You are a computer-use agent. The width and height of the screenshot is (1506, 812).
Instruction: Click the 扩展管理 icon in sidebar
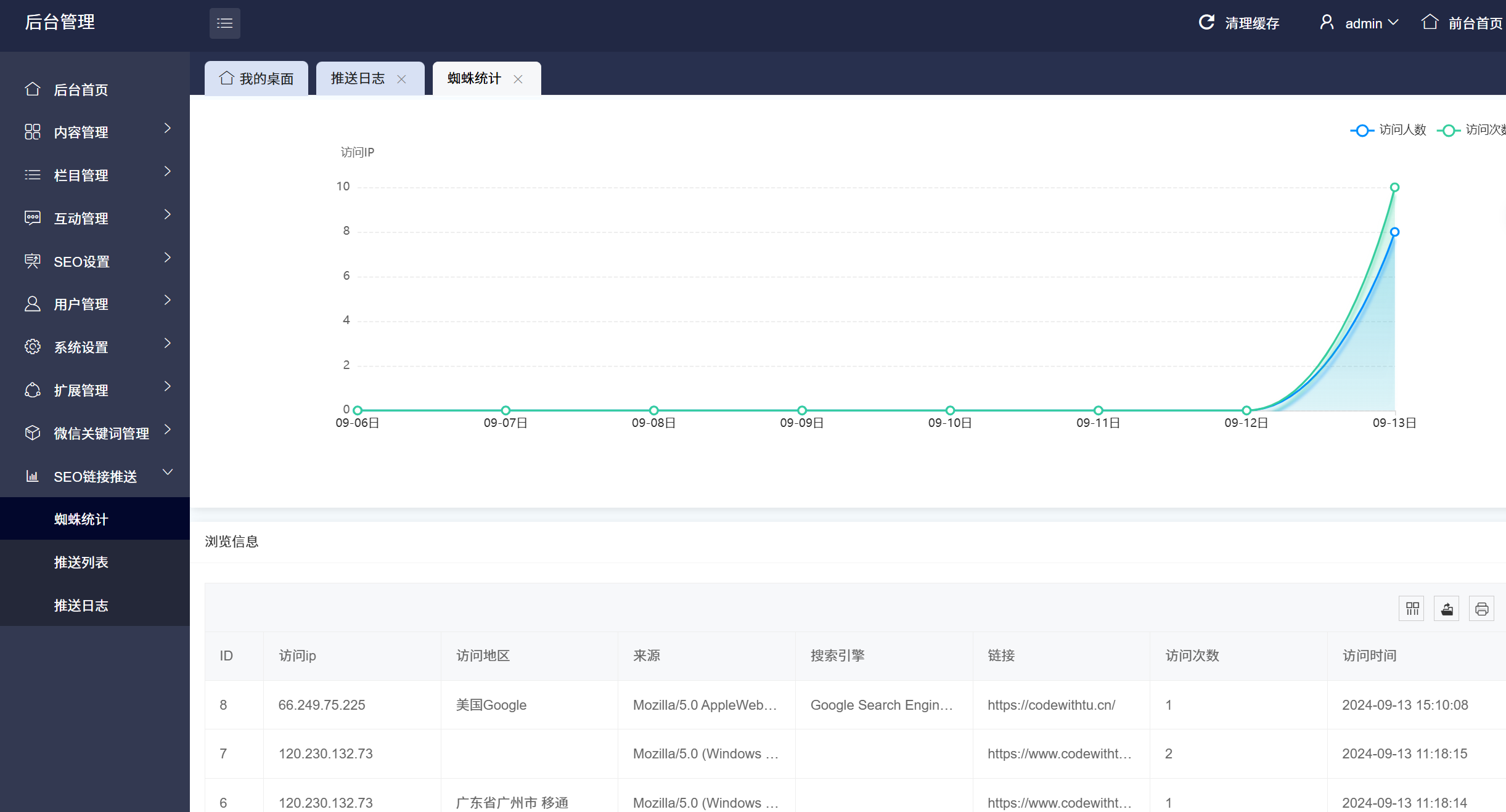33,390
